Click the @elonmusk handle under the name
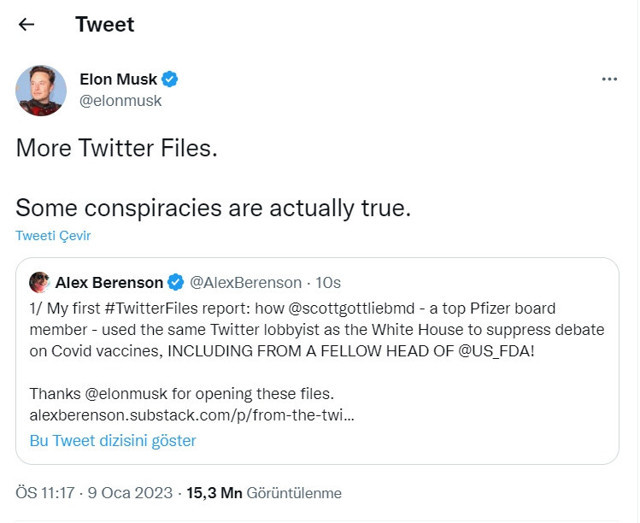640x523 pixels. tap(120, 100)
